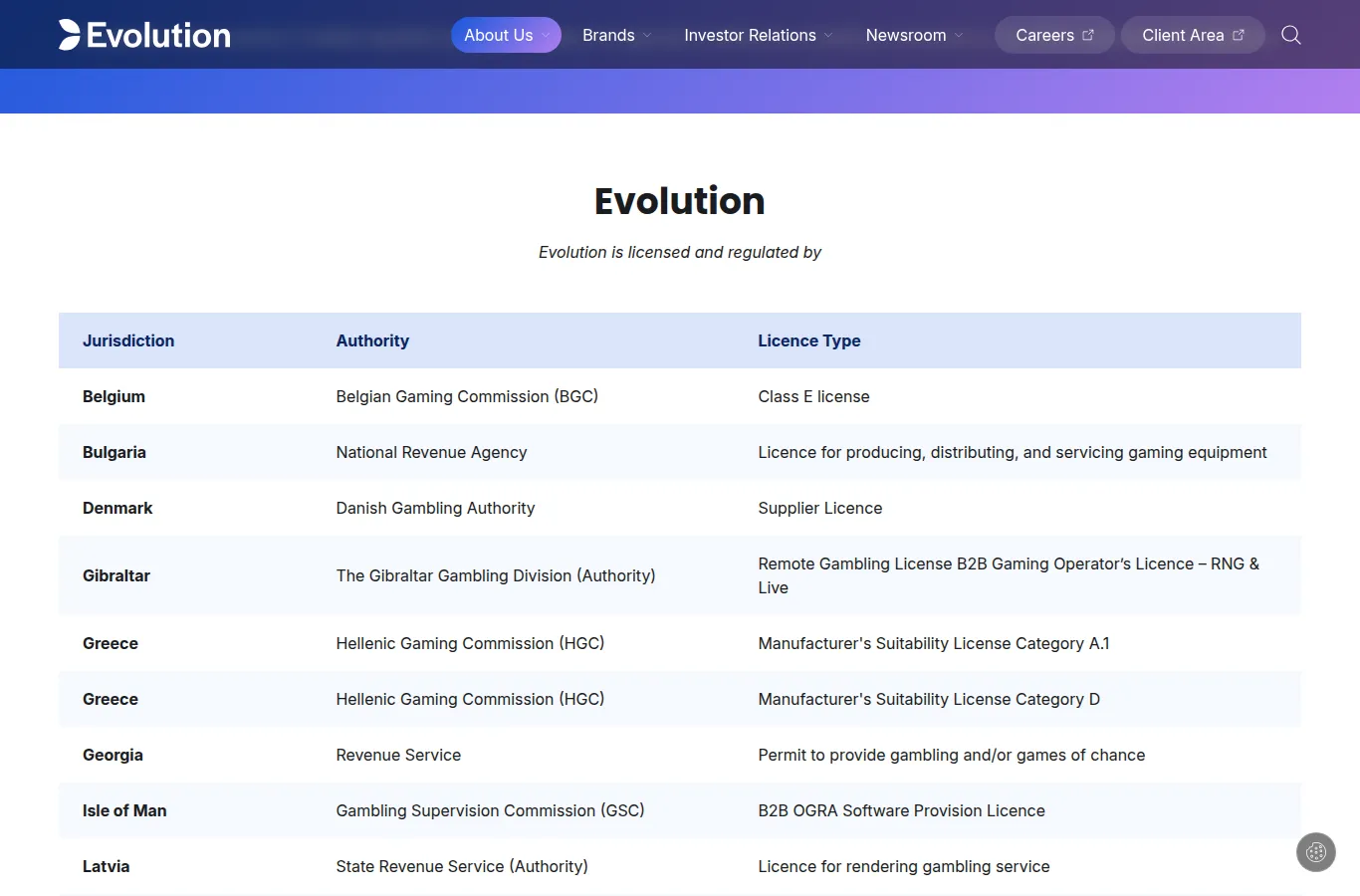Viewport: 1360px width, 896px height.
Task: Expand the Newsroom dropdown menu
Action: tap(915, 35)
